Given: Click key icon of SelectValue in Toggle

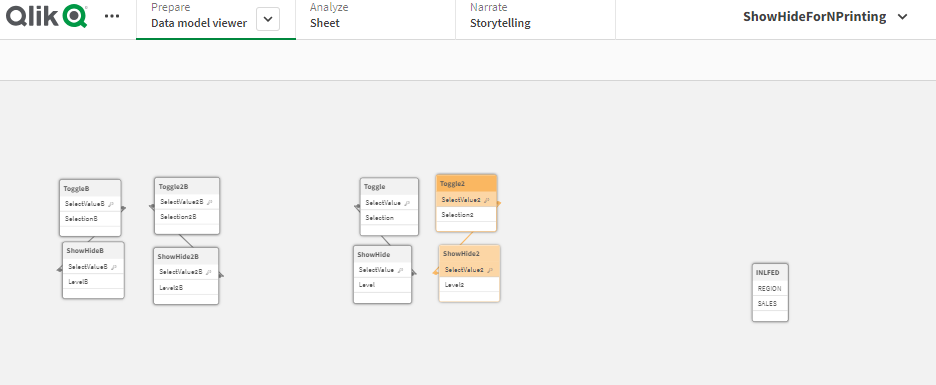Looking at the screenshot, I should (407, 203).
